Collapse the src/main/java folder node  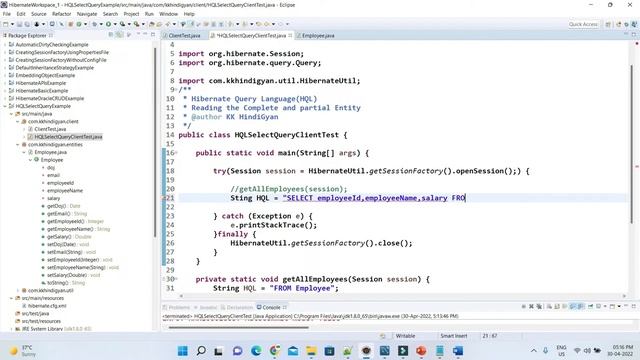click(x=11, y=114)
